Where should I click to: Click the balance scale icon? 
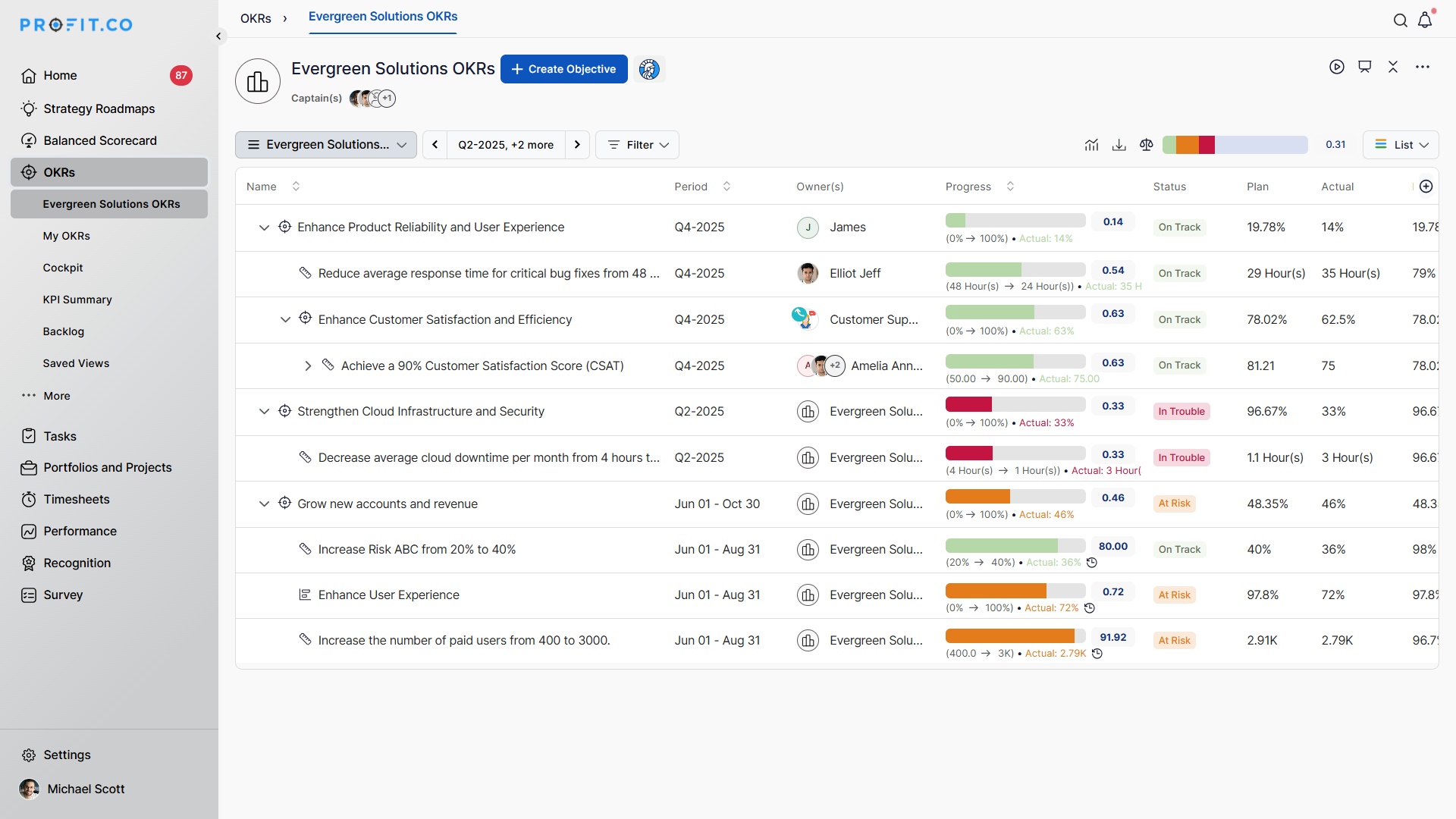[x=1146, y=145]
